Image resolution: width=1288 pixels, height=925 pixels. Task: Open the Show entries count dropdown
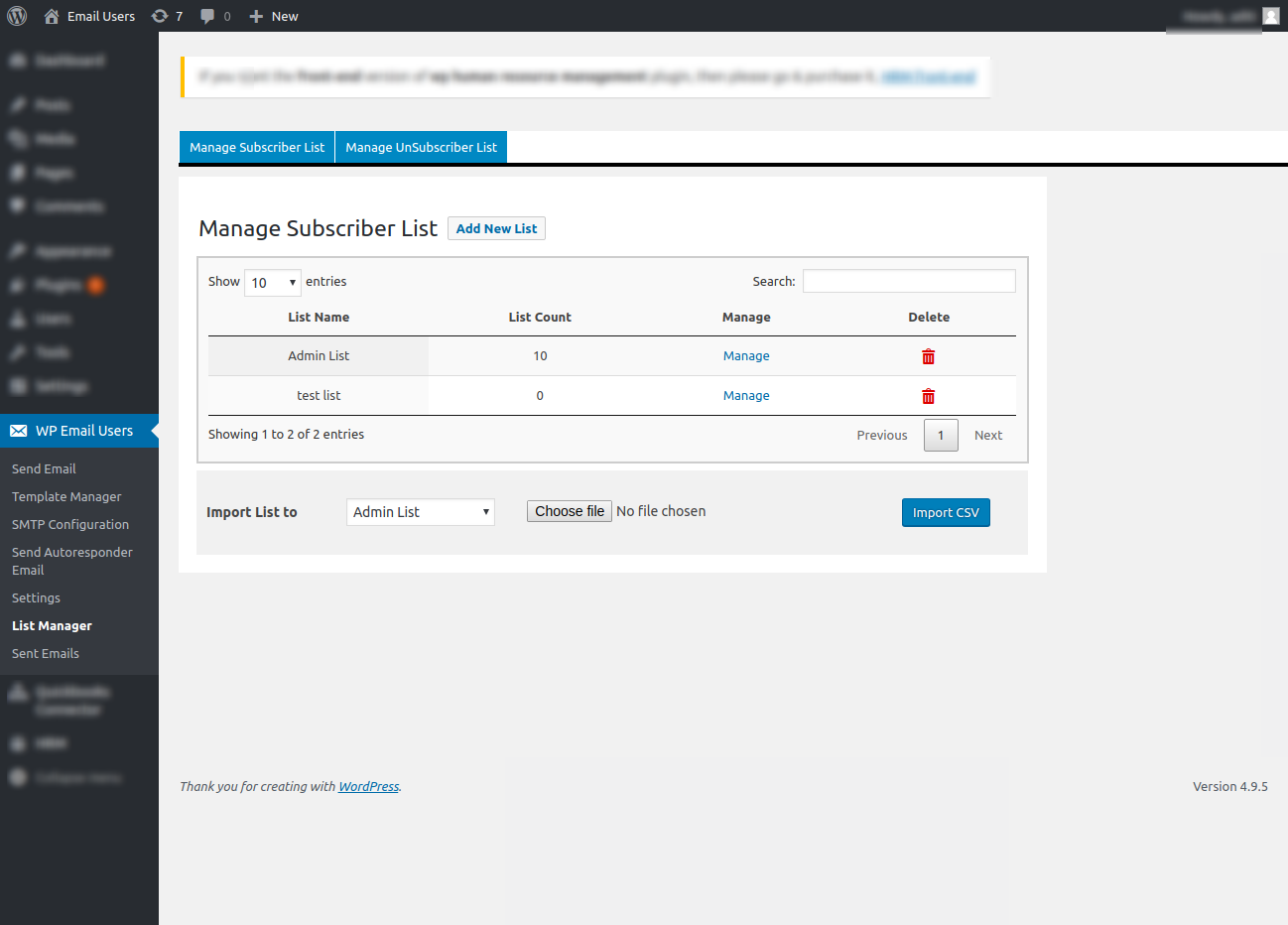(273, 283)
